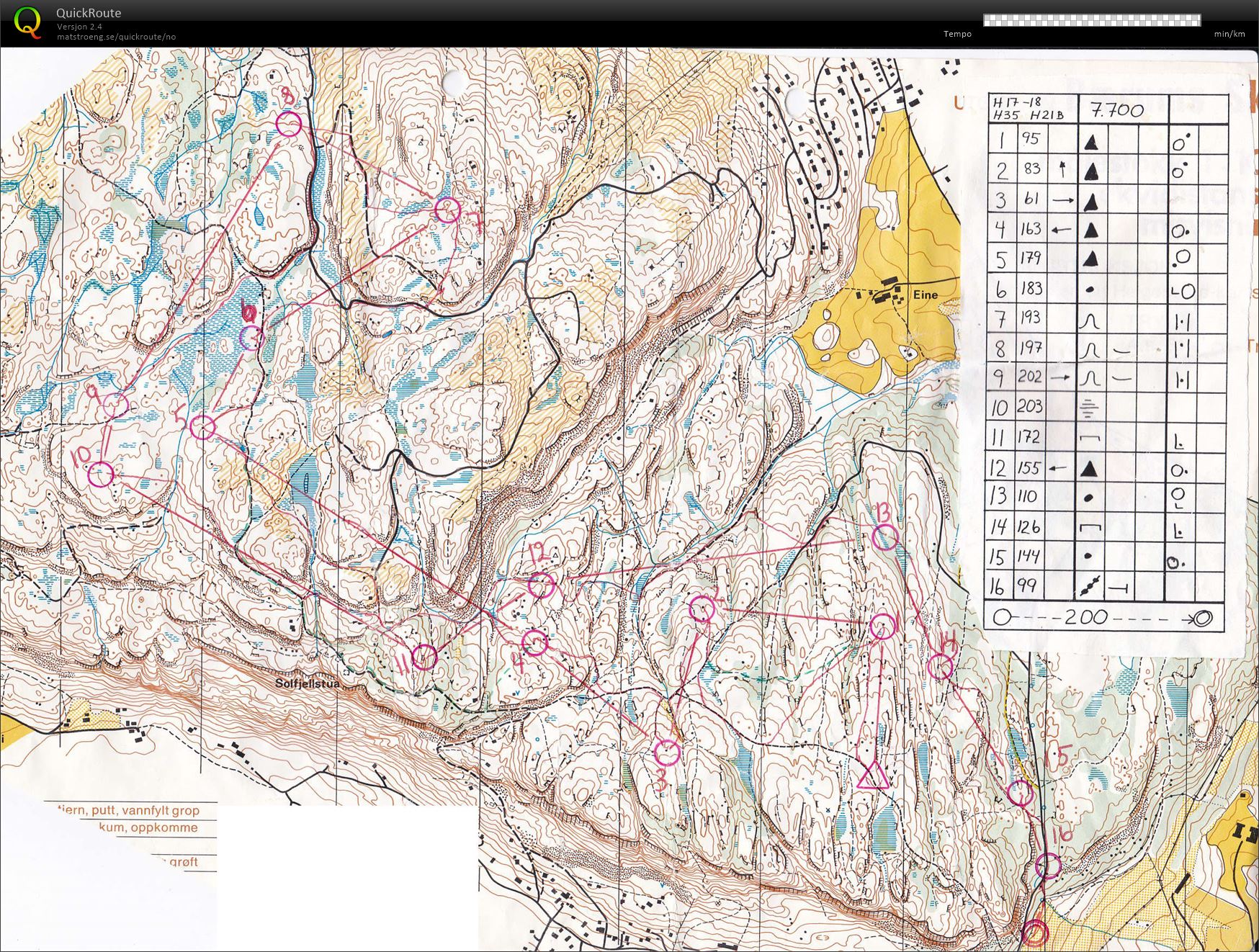Click the QuickRoute title text
The height and width of the screenshot is (952, 1259).
tap(89, 13)
